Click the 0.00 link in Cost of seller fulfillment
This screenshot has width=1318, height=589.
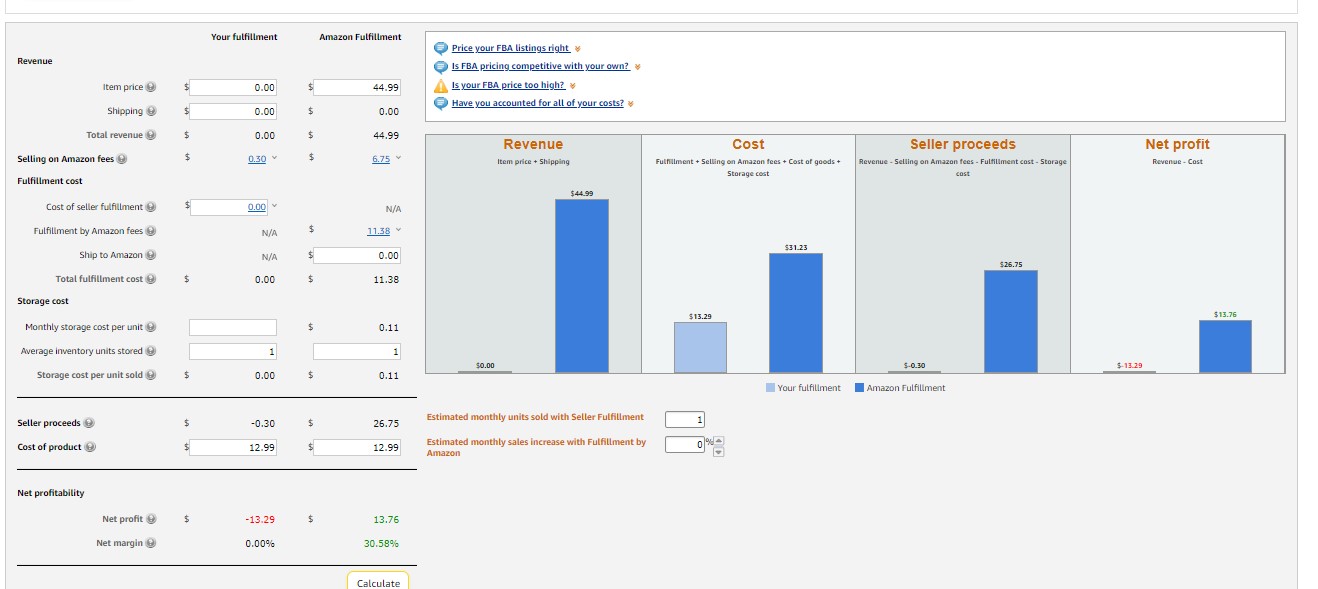257,207
